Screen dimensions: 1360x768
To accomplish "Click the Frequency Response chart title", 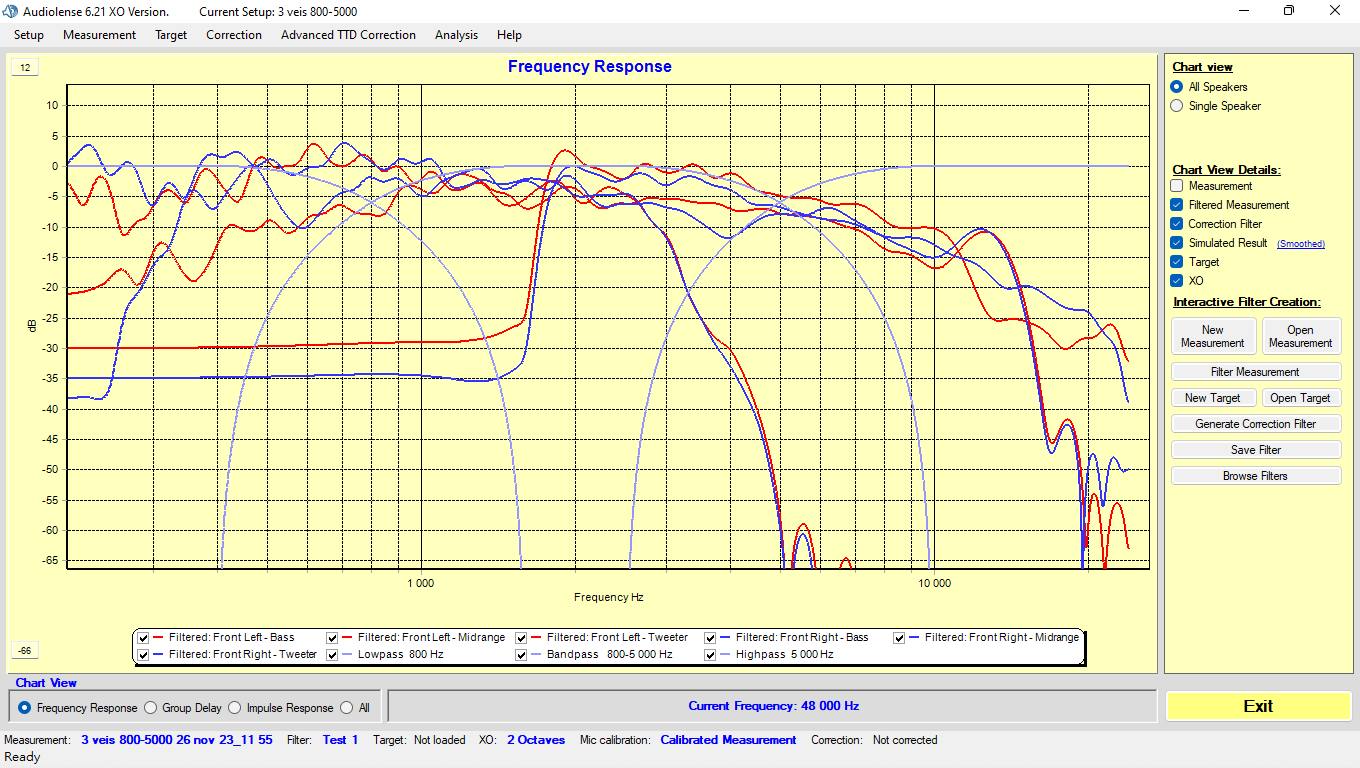I will pos(590,67).
